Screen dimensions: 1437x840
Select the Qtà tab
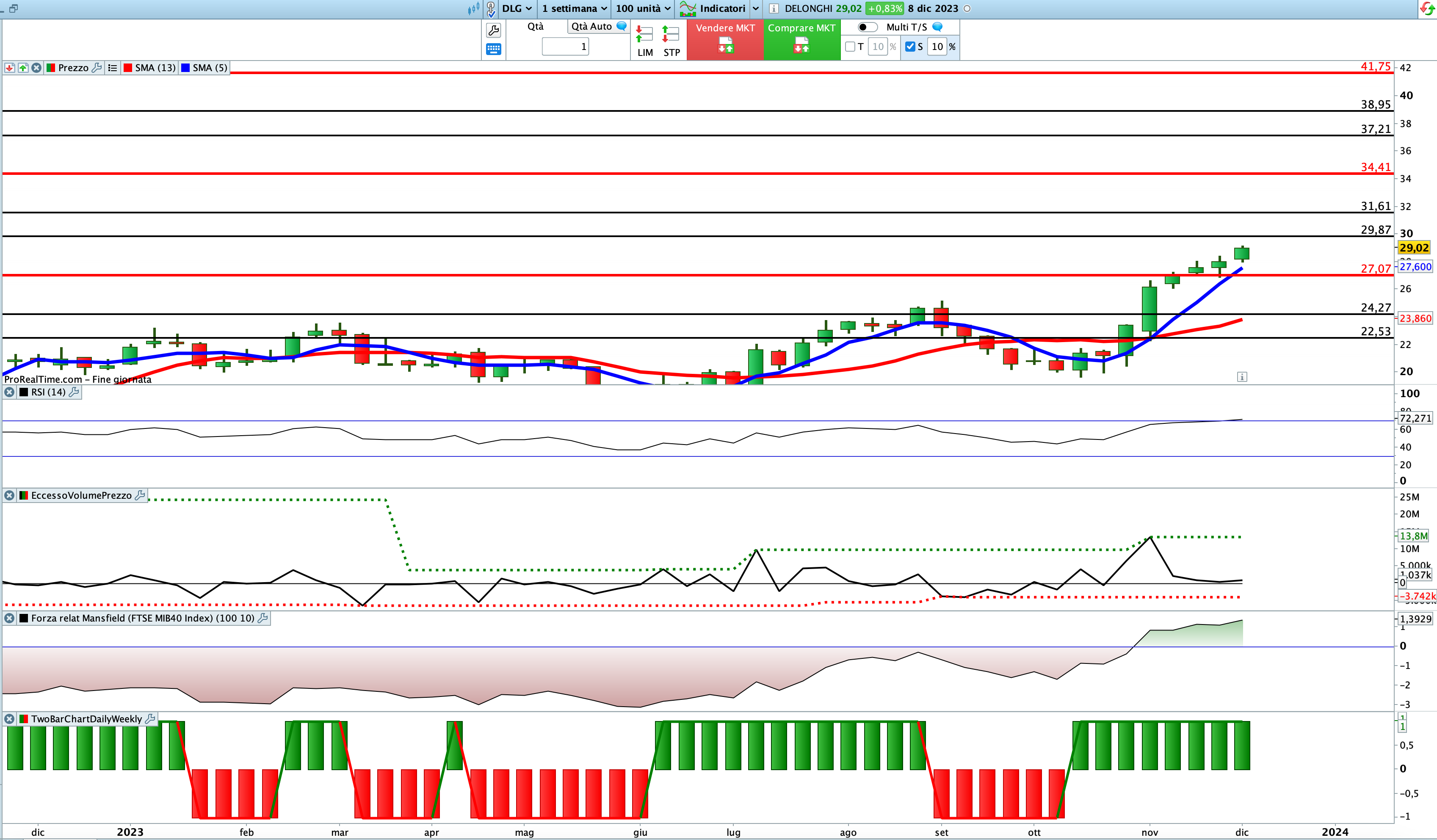pos(536,26)
